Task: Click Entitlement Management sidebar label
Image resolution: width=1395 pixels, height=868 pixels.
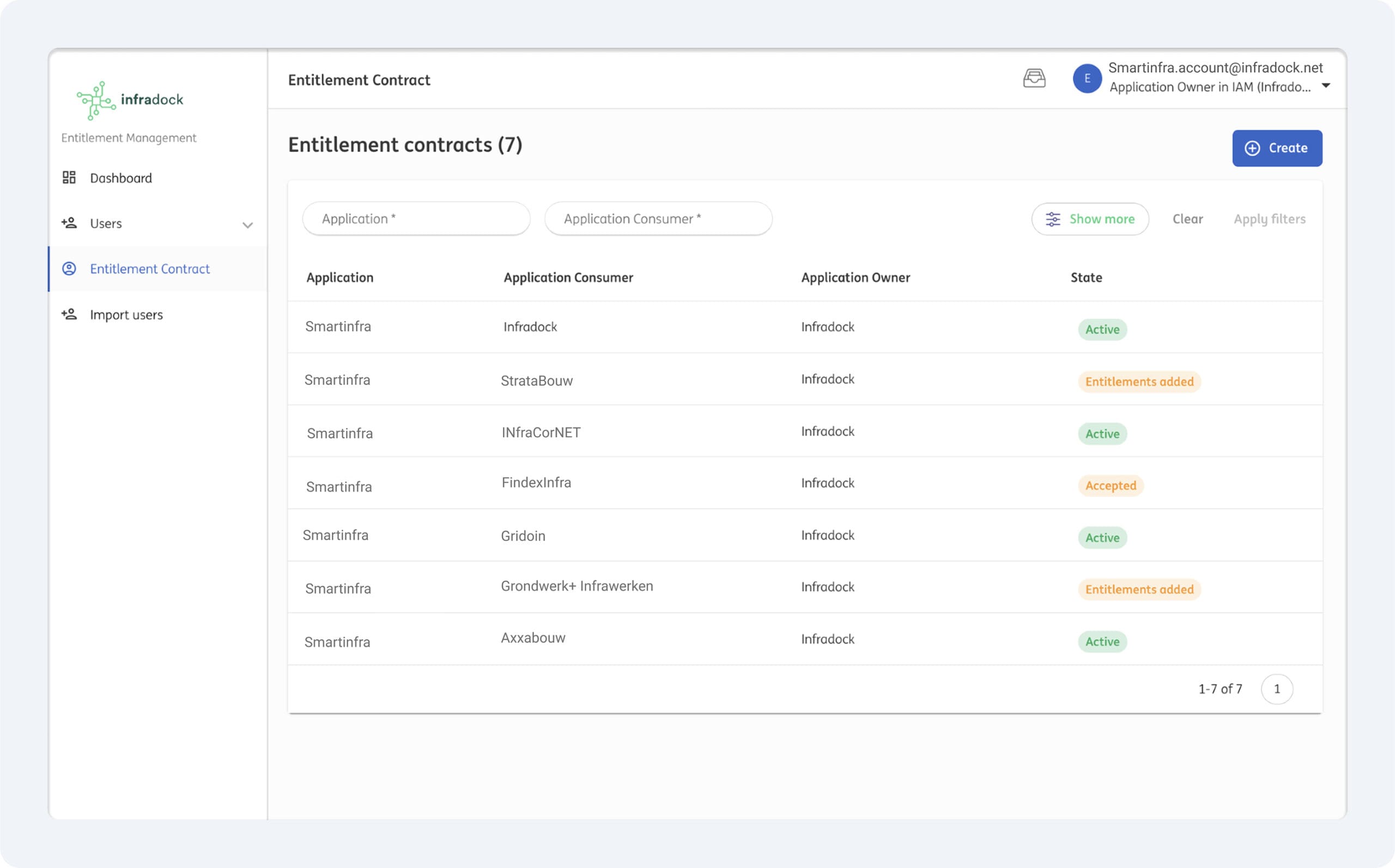Action: 129,138
